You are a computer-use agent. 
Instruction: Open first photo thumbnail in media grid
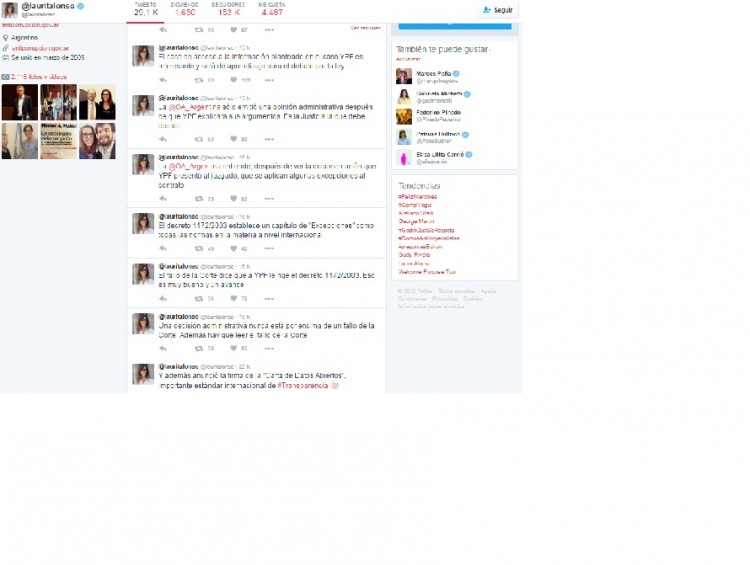[x=20, y=102]
